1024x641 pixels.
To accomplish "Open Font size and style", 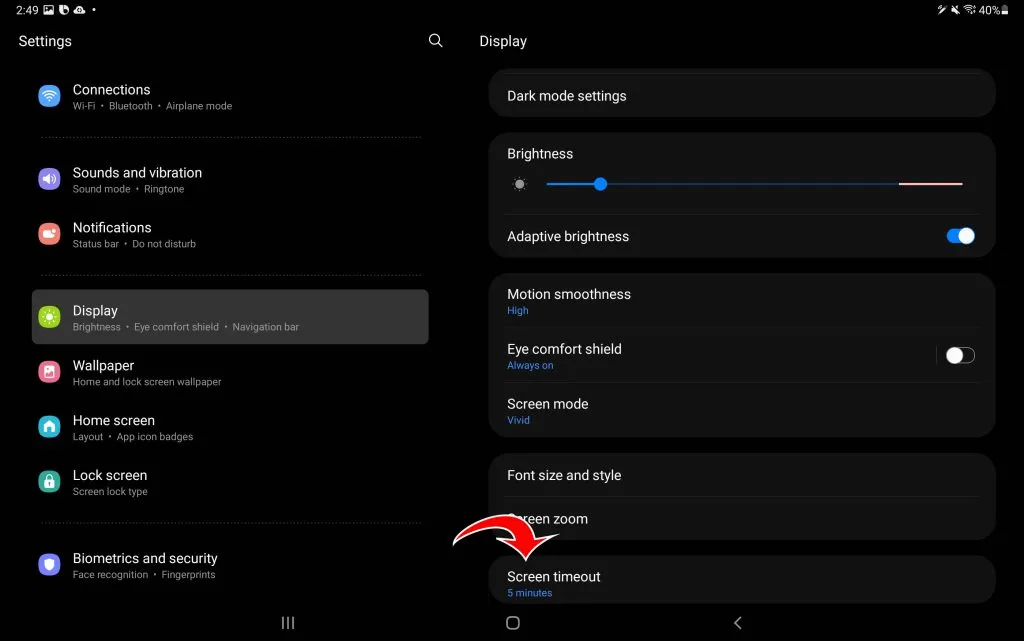I will (x=742, y=475).
